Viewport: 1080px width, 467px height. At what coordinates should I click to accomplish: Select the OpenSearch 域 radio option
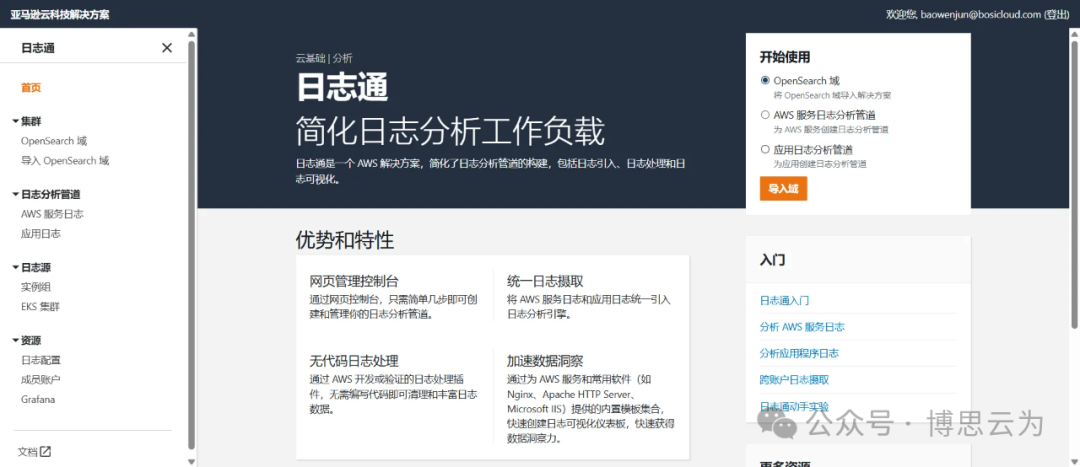click(x=765, y=81)
